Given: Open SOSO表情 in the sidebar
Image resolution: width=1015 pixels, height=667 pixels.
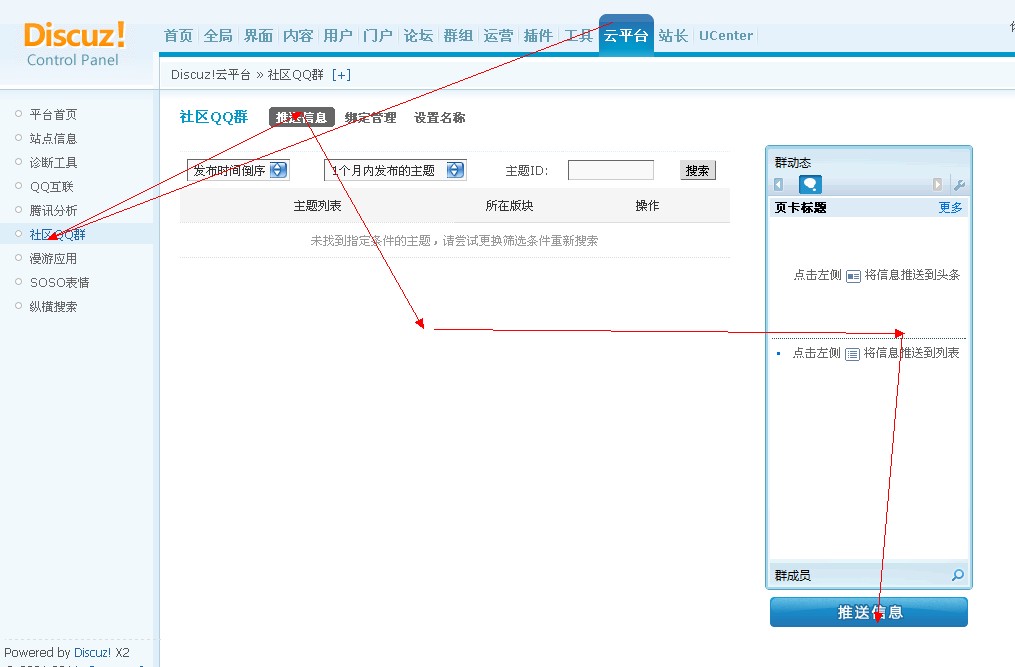Looking at the screenshot, I should (x=60, y=282).
